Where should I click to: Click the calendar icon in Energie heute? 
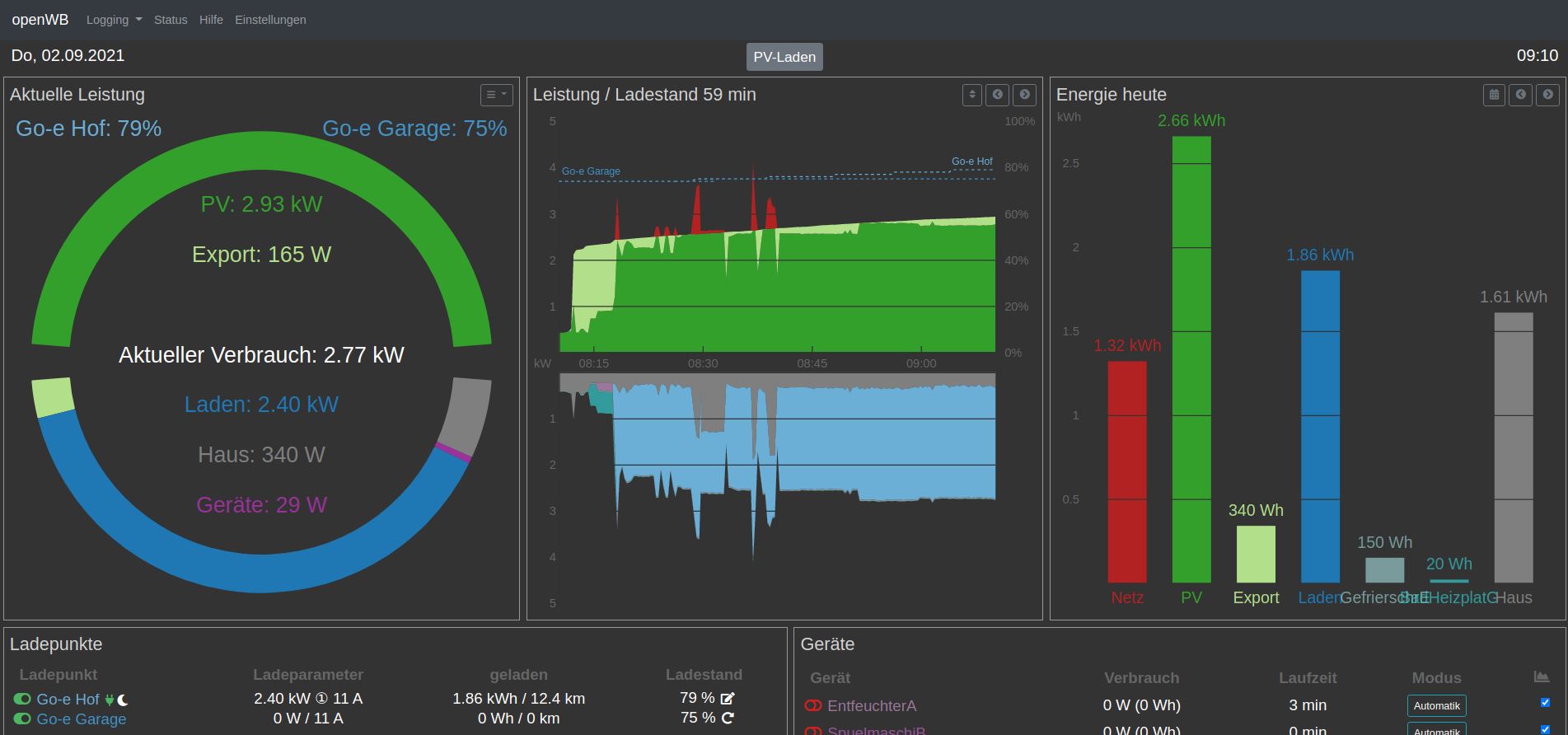tap(1494, 95)
